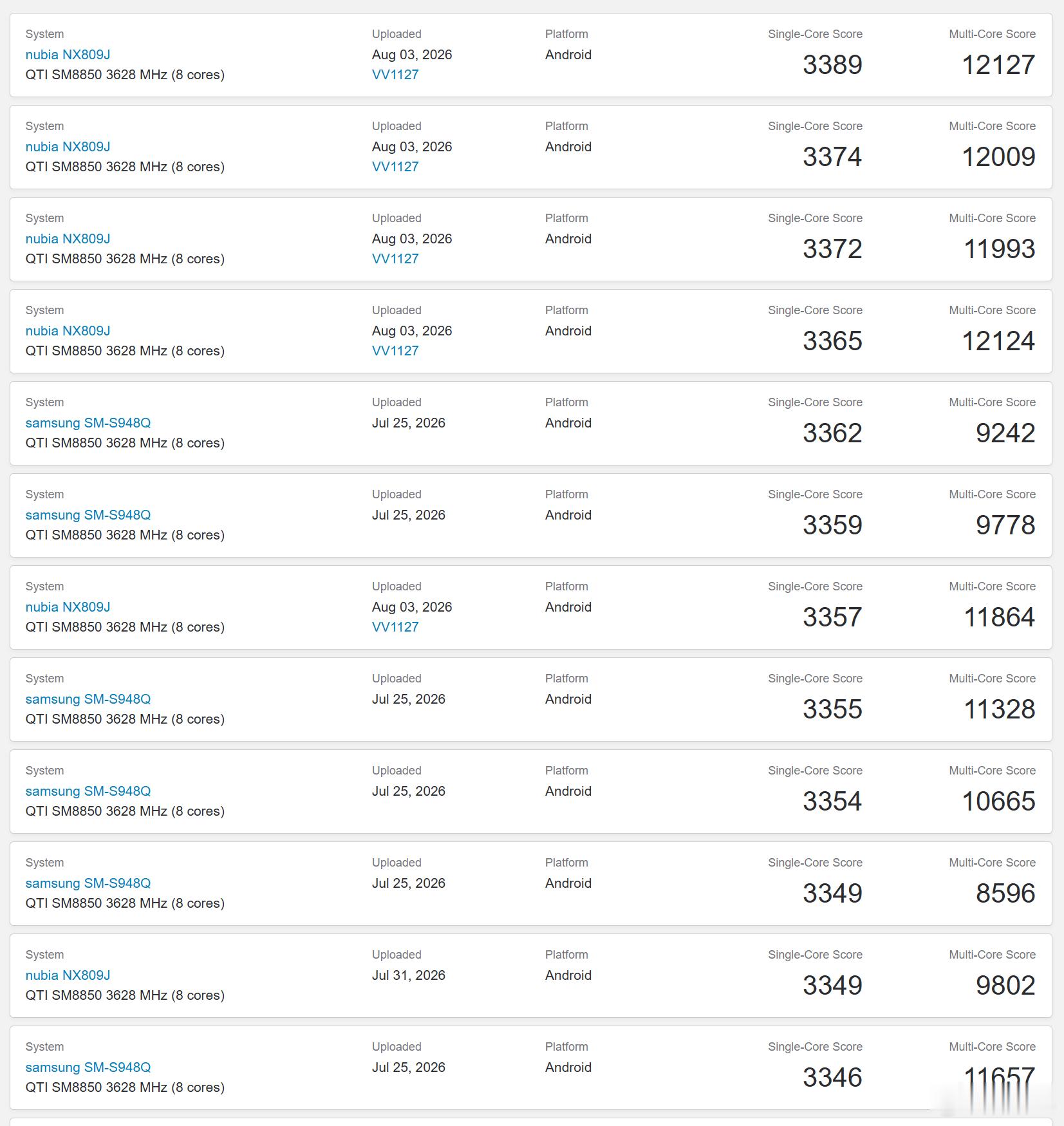Click the 9242 multi-core score value
This screenshot has width=1064, height=1126.
[1005, 433]
